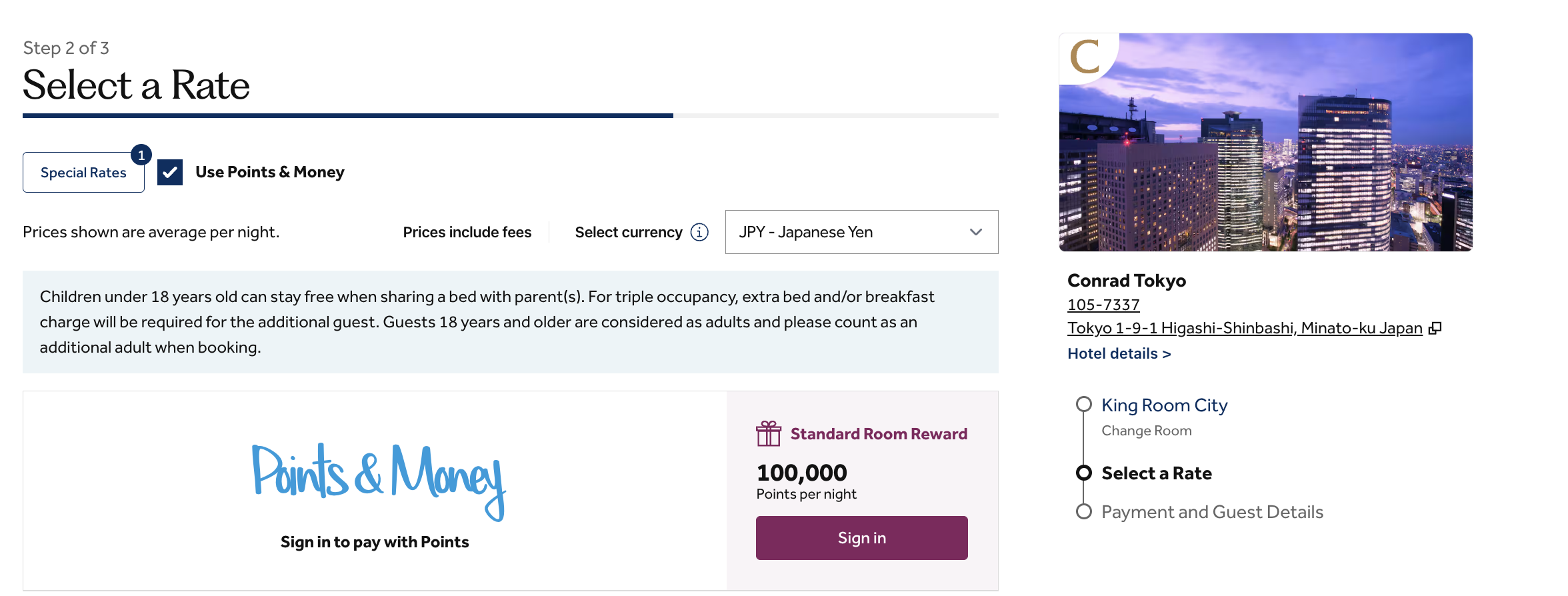Click the gift icon beside Standard Room Reward
Image resolution: width=1568 pixels, height=596 pixels.
pos(768,433)
